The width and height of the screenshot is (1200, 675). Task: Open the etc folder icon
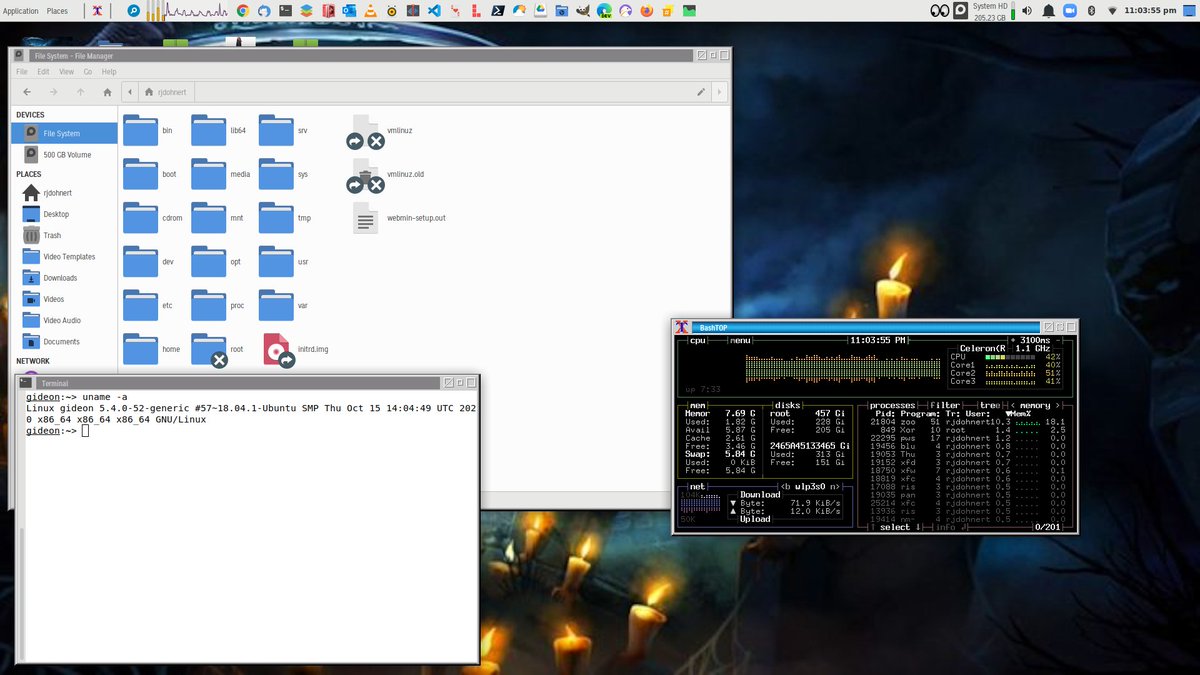(x=141, y=303)
